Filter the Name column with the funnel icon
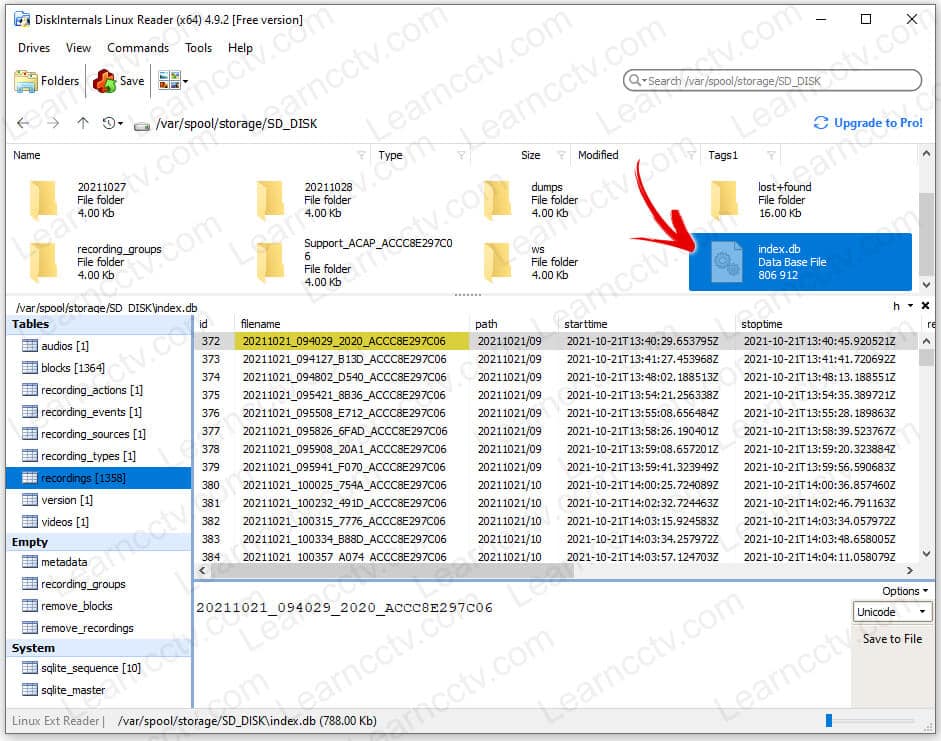The image size is (941, 741). coord(361,156)
